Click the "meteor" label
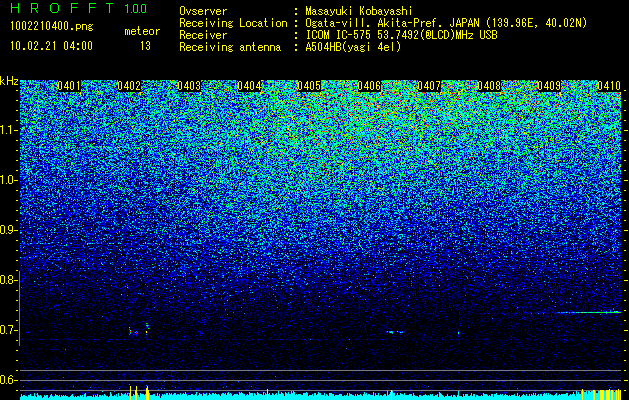This screenshot has width=629, height=400. pyautogui.click(x=142, y=31)
